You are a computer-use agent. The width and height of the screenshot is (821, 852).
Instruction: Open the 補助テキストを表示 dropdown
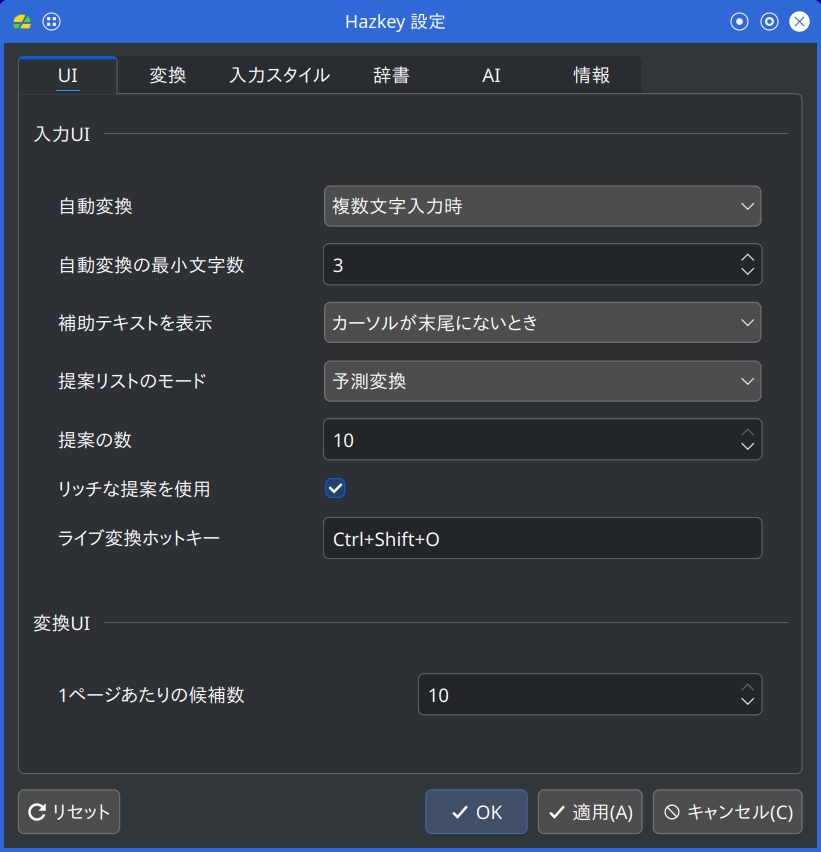click(542, 323)
